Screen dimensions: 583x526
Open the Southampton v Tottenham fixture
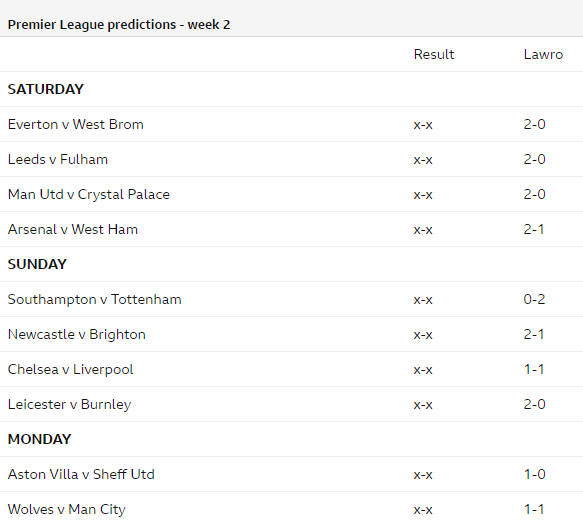94,299
